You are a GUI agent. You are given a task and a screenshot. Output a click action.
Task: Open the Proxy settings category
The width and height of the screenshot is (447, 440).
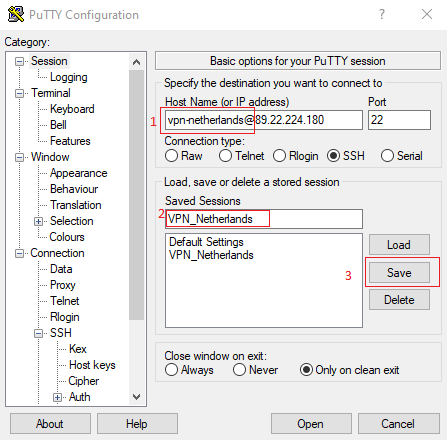click(x=63, y=285)
